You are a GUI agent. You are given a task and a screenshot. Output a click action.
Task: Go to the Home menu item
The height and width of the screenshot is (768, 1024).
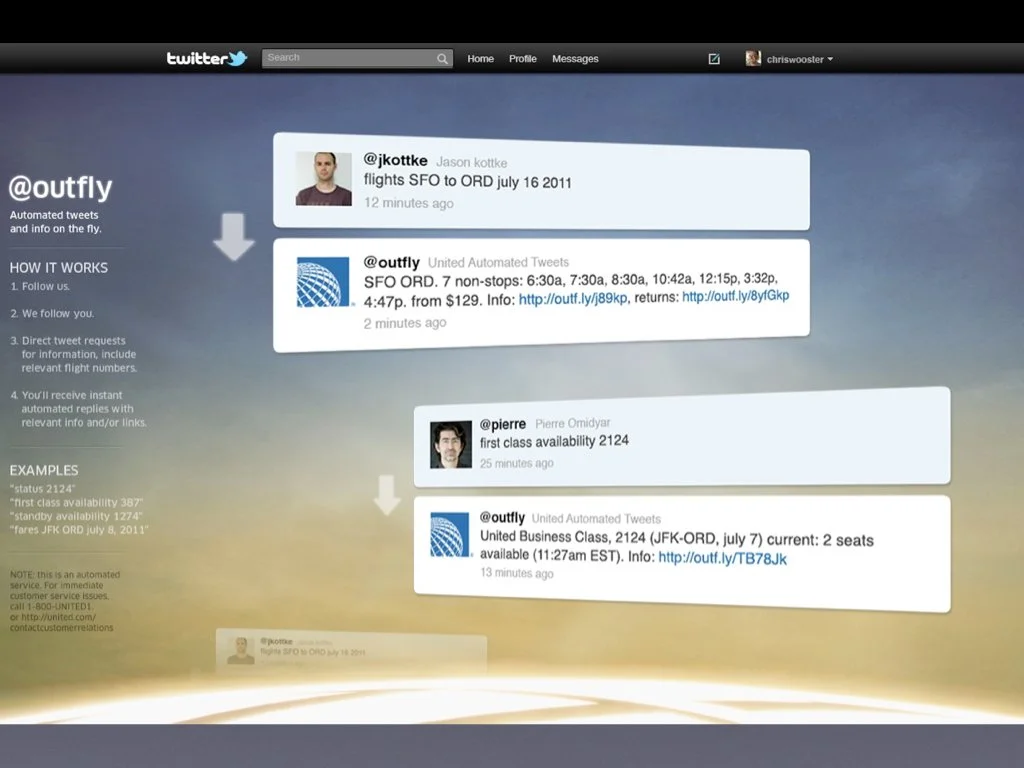click(481, 59)
